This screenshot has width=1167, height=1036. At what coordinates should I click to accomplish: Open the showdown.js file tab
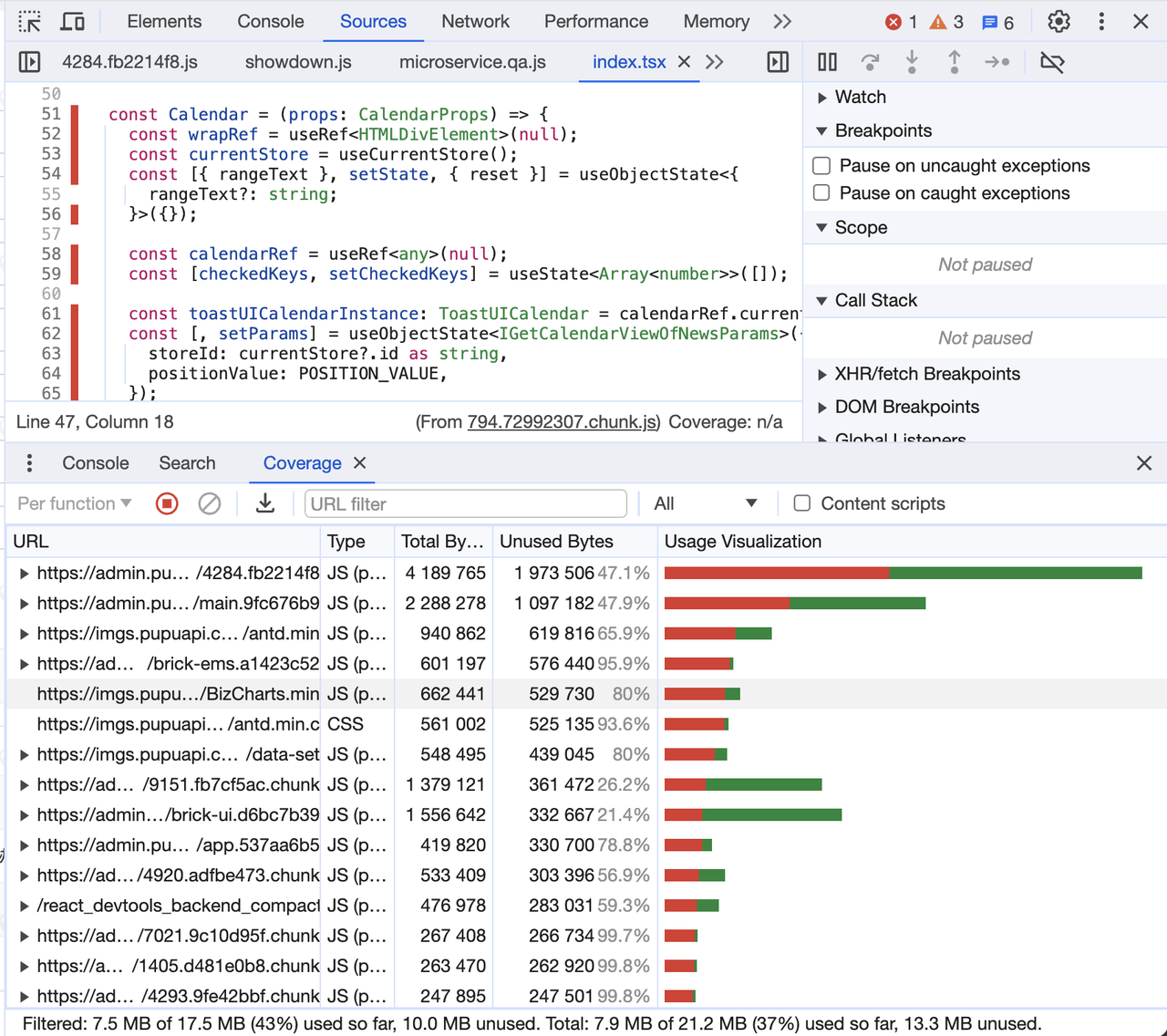(298, 62)
